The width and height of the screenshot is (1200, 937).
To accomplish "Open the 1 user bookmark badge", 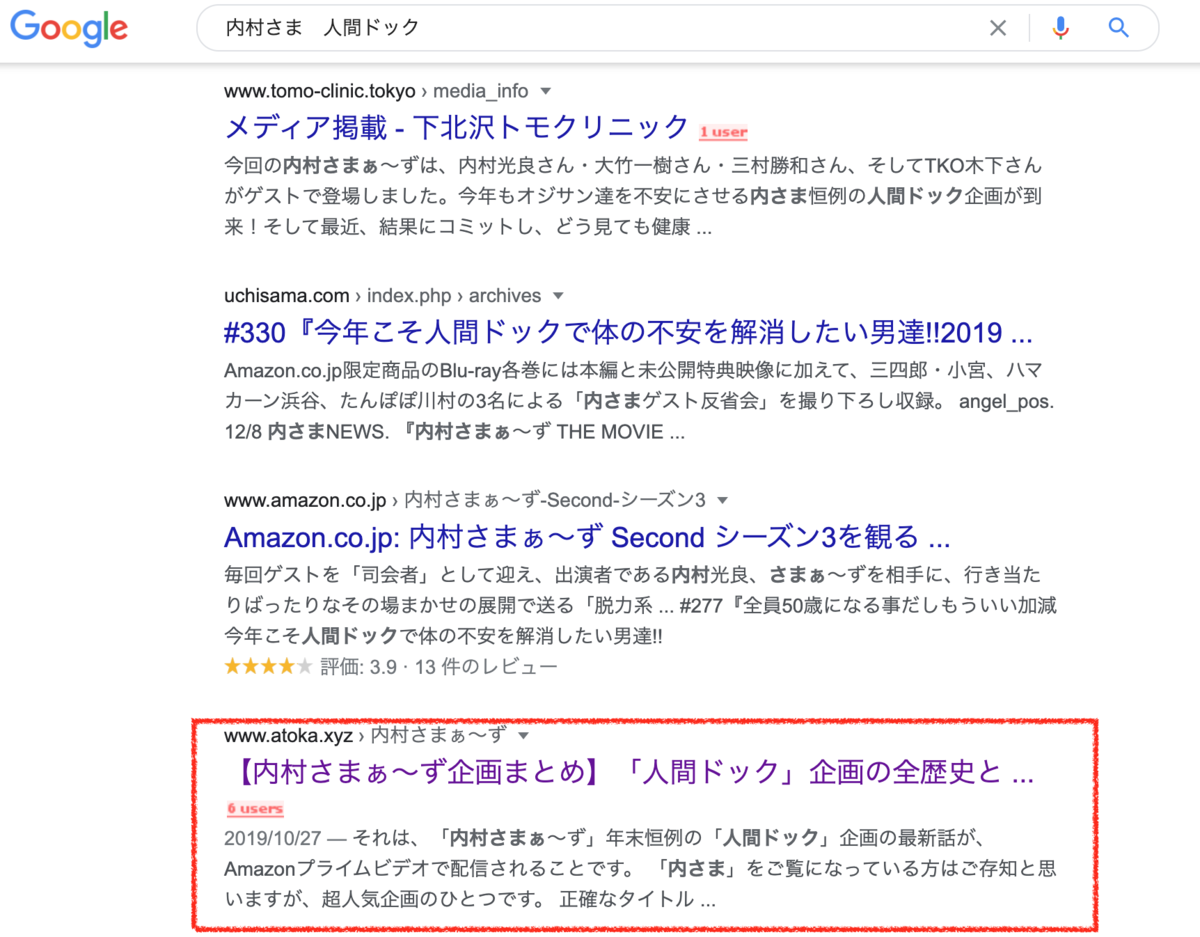I will pyautogui.click(x=723, y=132).
